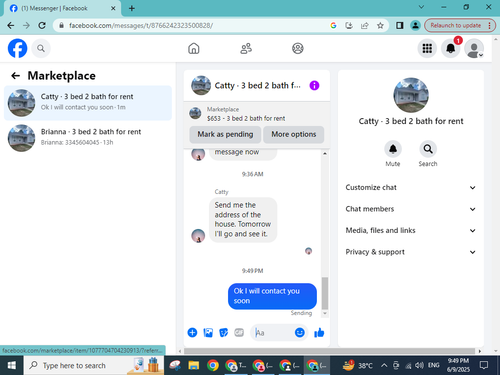This screenshot has height=375, width=500.
Task: Click Catty's 'Send me the address' message bubble
Action: (x=243, y=220)
